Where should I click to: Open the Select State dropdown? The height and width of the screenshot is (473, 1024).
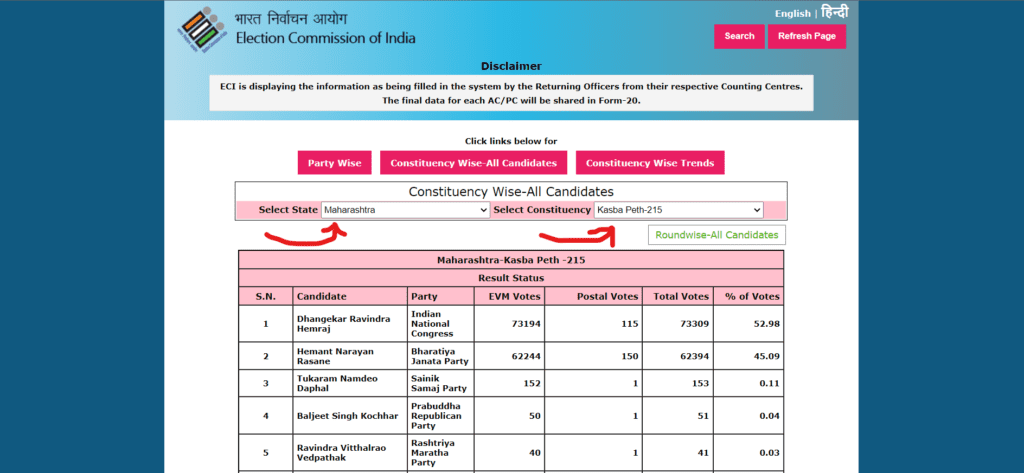[406, 210]
